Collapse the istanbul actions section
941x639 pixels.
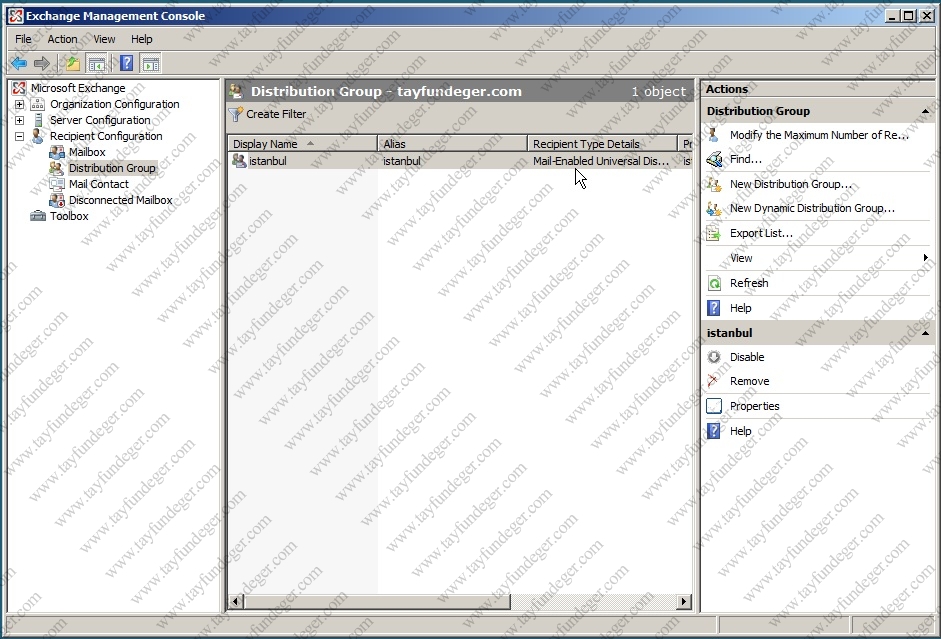point(925,333)
